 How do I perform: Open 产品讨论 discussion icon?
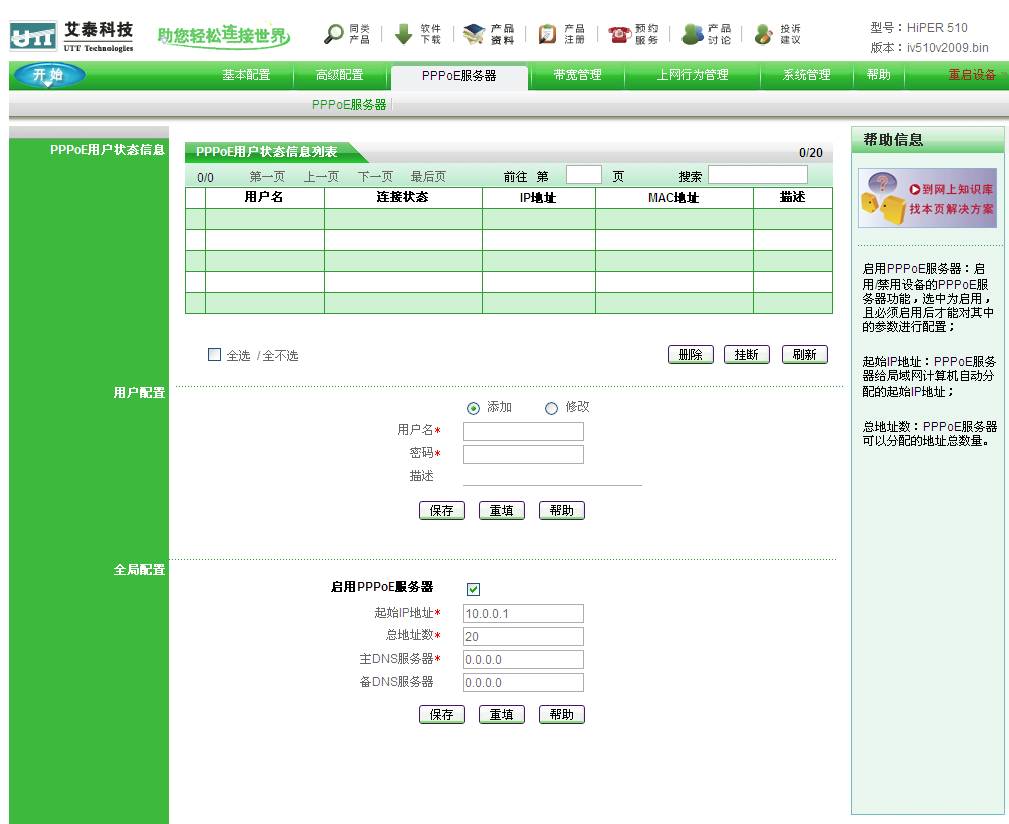[x=692, y=35]
